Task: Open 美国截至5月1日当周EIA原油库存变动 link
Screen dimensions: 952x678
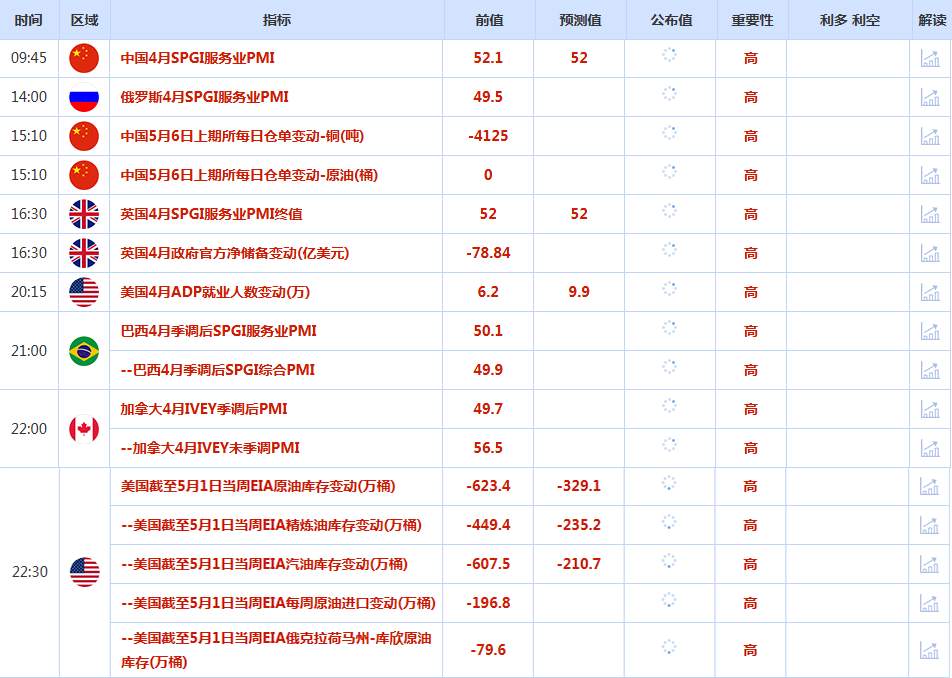Action: point(258,486)
